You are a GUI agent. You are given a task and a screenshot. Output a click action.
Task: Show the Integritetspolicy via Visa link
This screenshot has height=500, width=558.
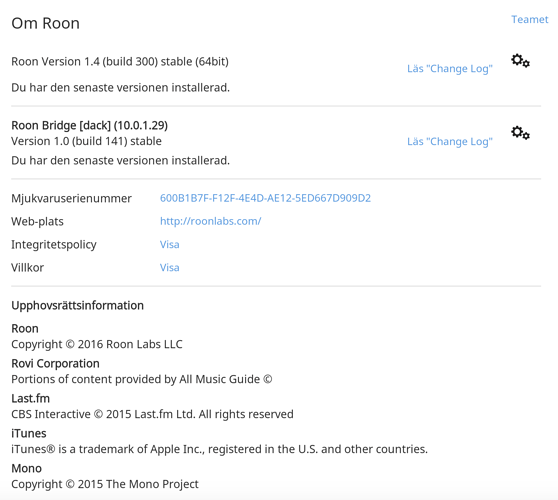coord(170,244)
